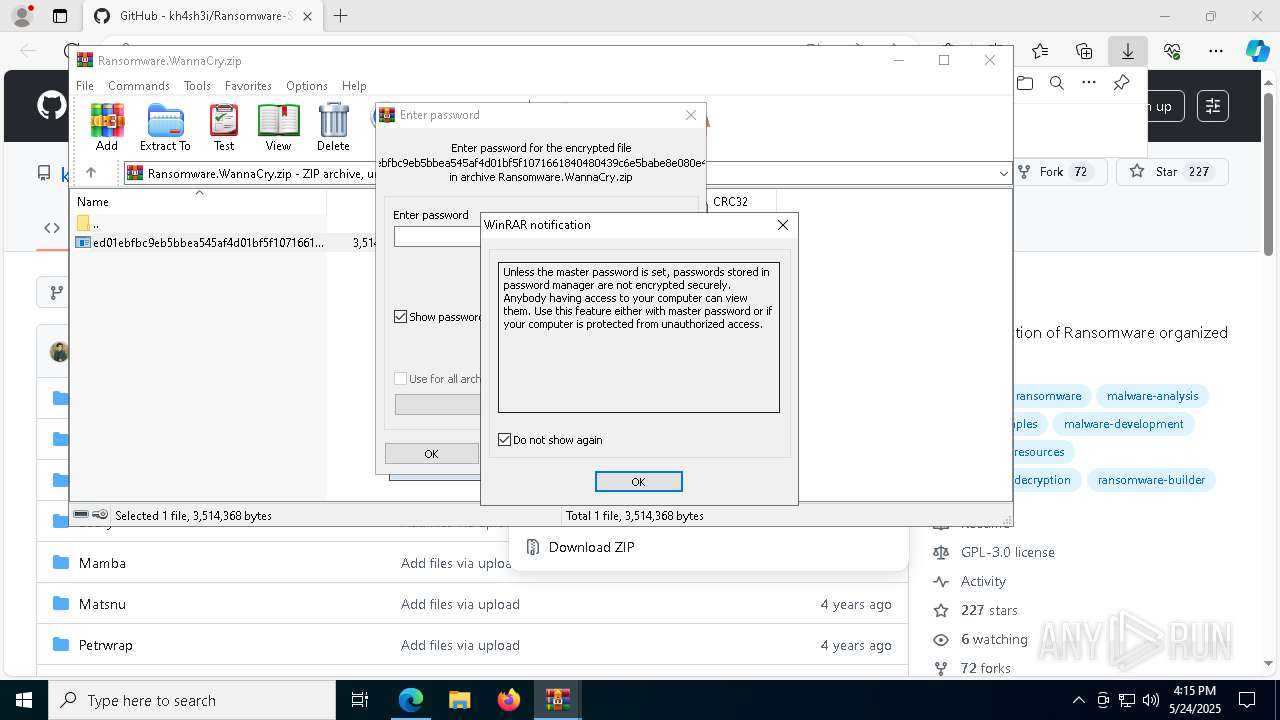Click the Delete toolbar icon in WinRAR
The image size is (1280, 720).
point(333,127)
